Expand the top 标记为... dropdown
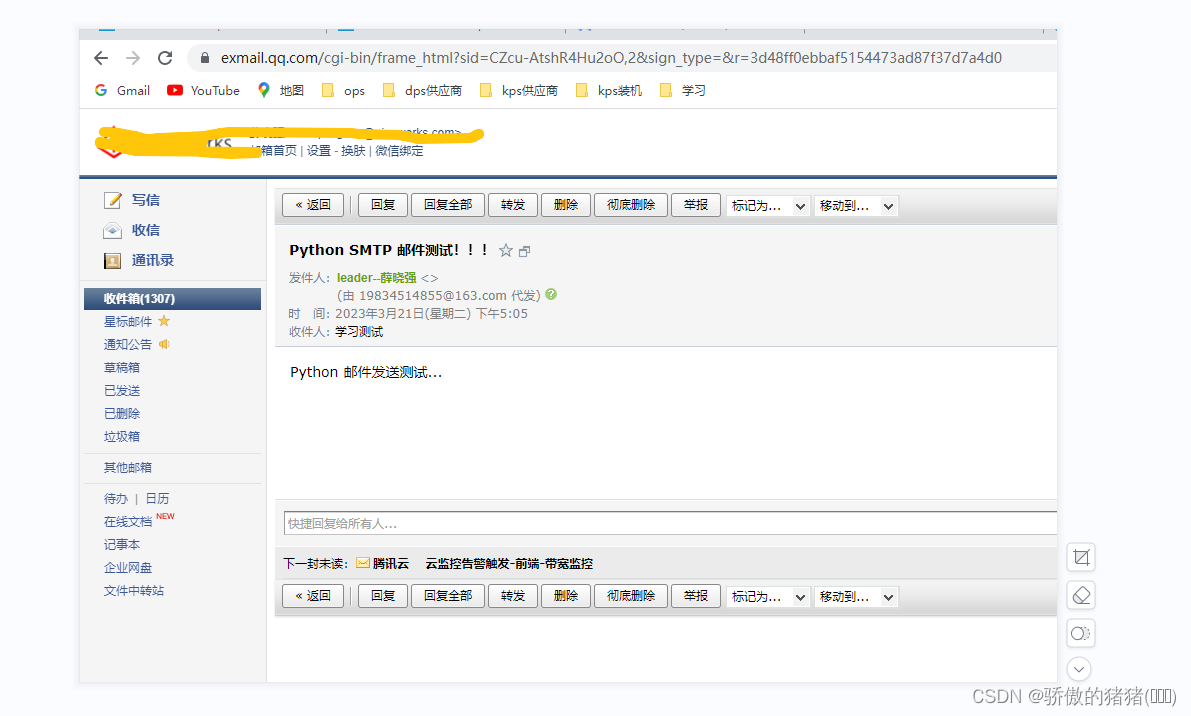 point(768,206)
